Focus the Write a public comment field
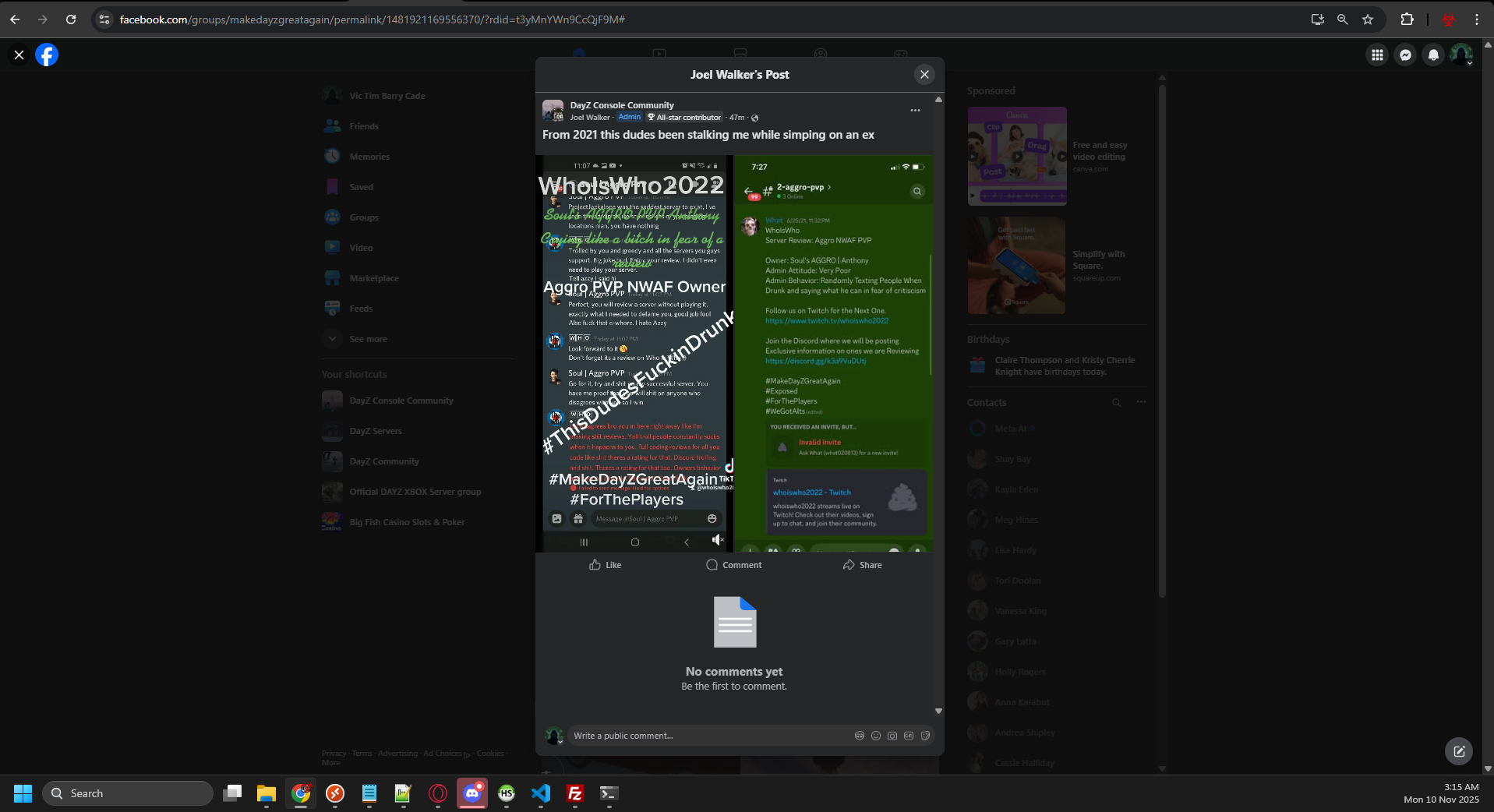The height and width of the screenshot is (812, 1494). [709, 736]
